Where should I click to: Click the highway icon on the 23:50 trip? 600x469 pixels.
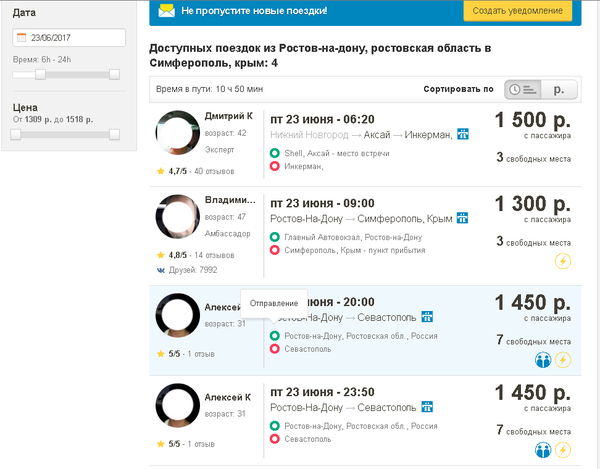click(x=428, y=406)
